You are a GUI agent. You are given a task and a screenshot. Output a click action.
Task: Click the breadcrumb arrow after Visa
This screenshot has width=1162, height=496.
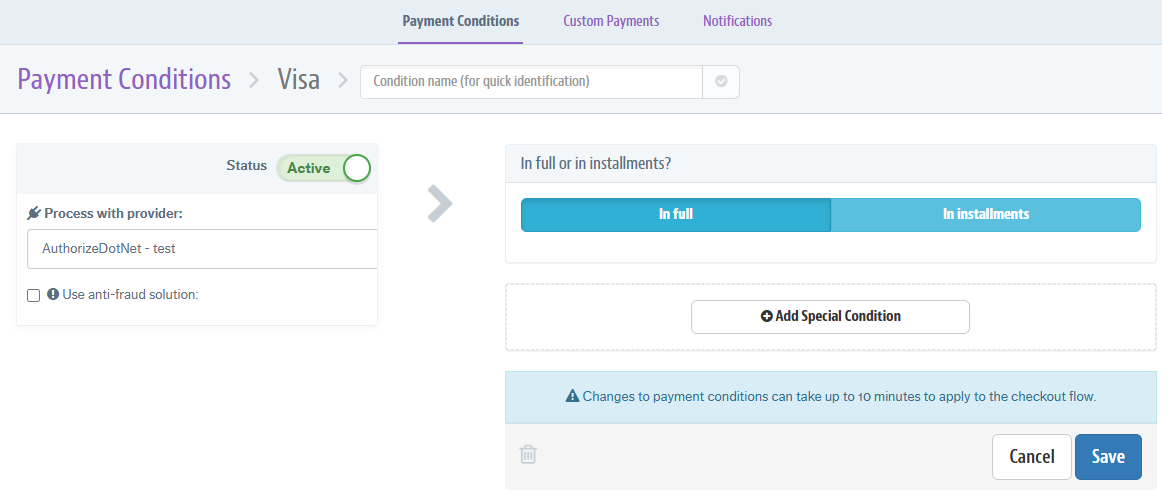coord(343,80)
